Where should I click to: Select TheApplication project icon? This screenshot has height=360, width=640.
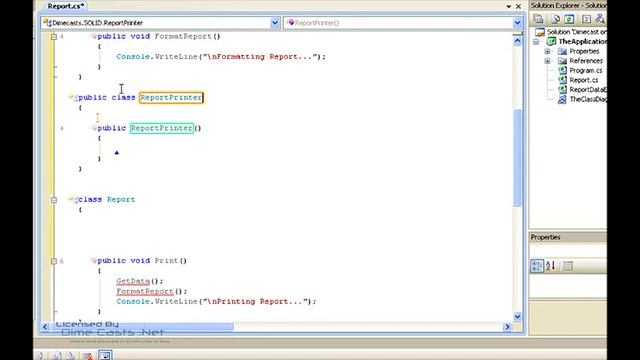point(551,41)
